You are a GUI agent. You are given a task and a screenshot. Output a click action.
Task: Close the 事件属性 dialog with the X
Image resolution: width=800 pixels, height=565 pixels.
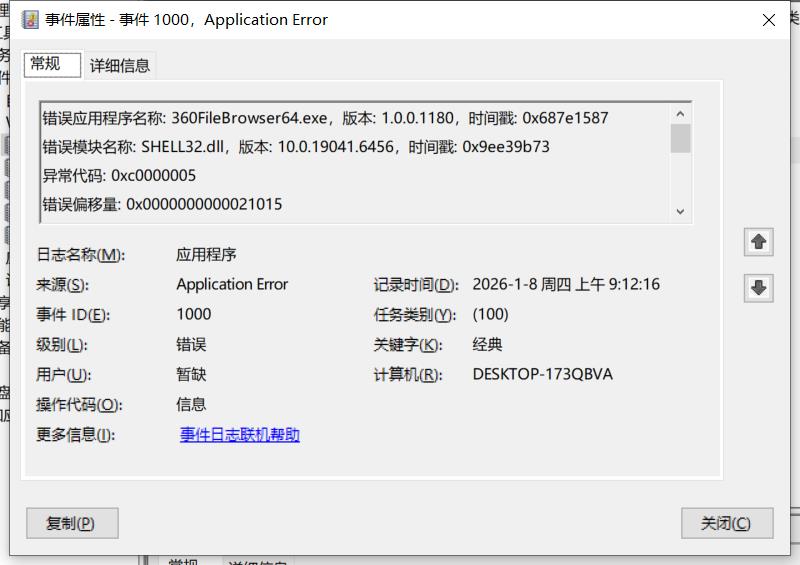pos(769,20)
